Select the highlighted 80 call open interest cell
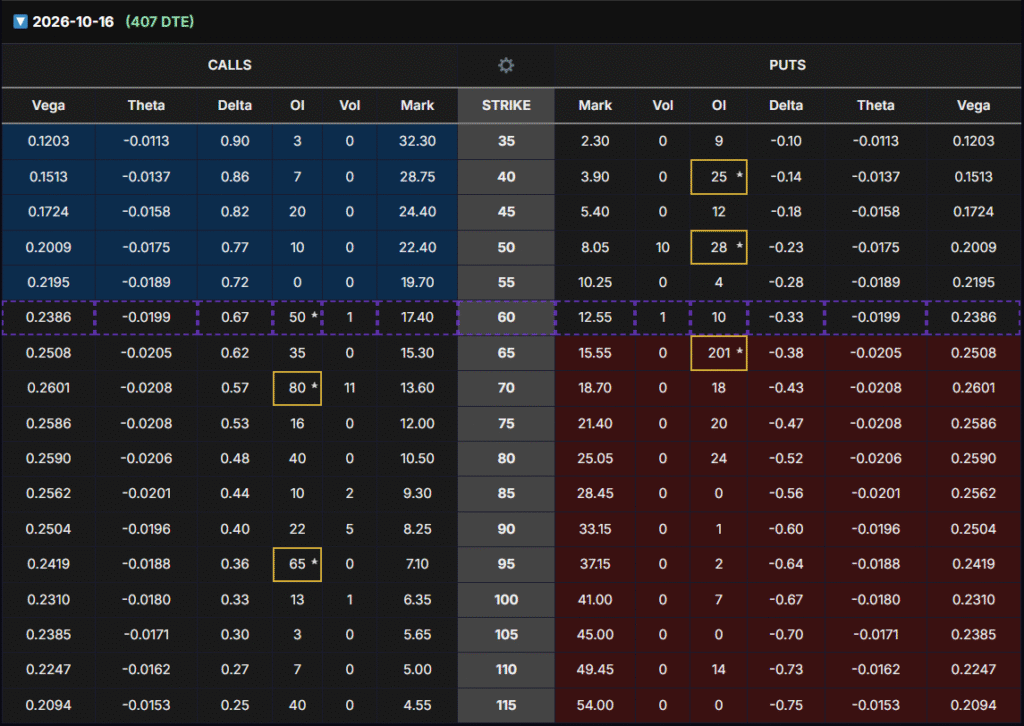1024x726 pixels. (297, 389)
